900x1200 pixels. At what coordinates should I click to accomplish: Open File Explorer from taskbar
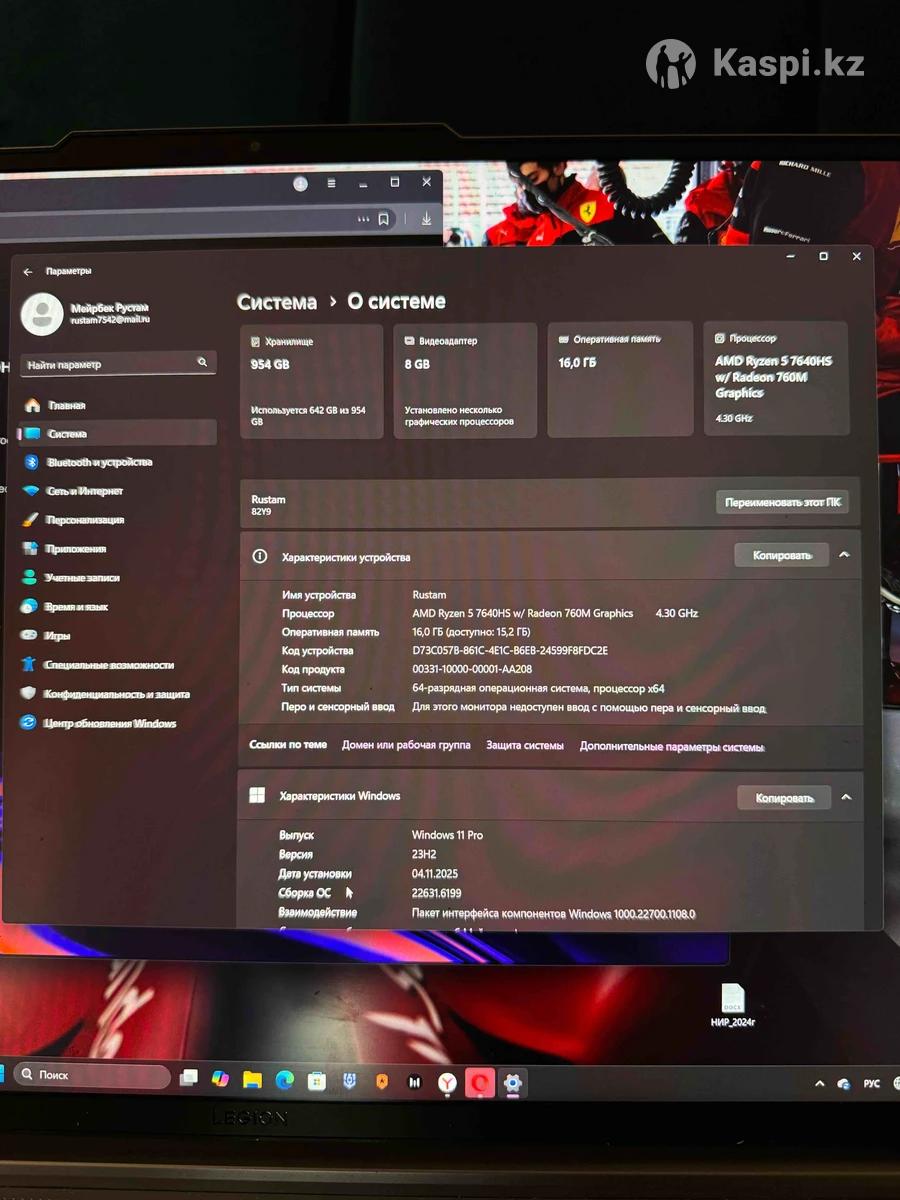[252, 1080]
